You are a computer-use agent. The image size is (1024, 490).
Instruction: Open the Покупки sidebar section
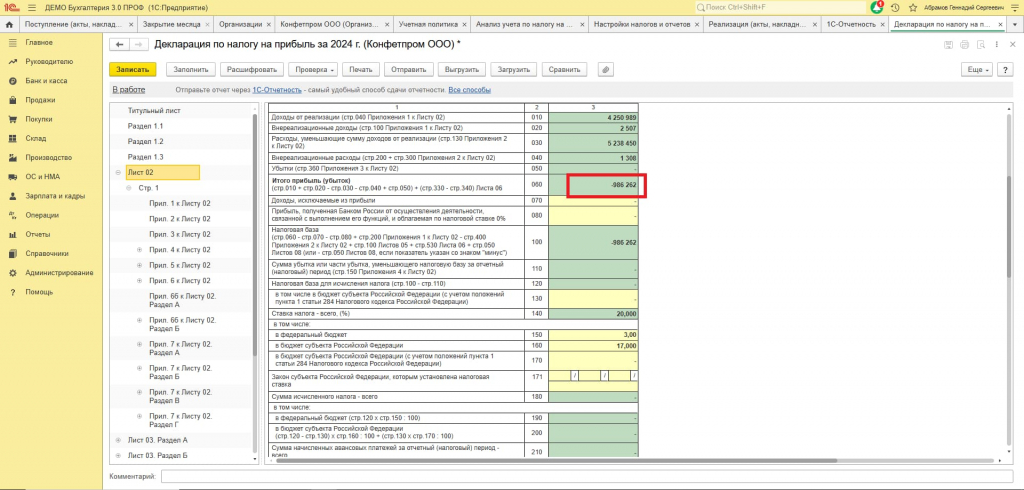(39, 119)
